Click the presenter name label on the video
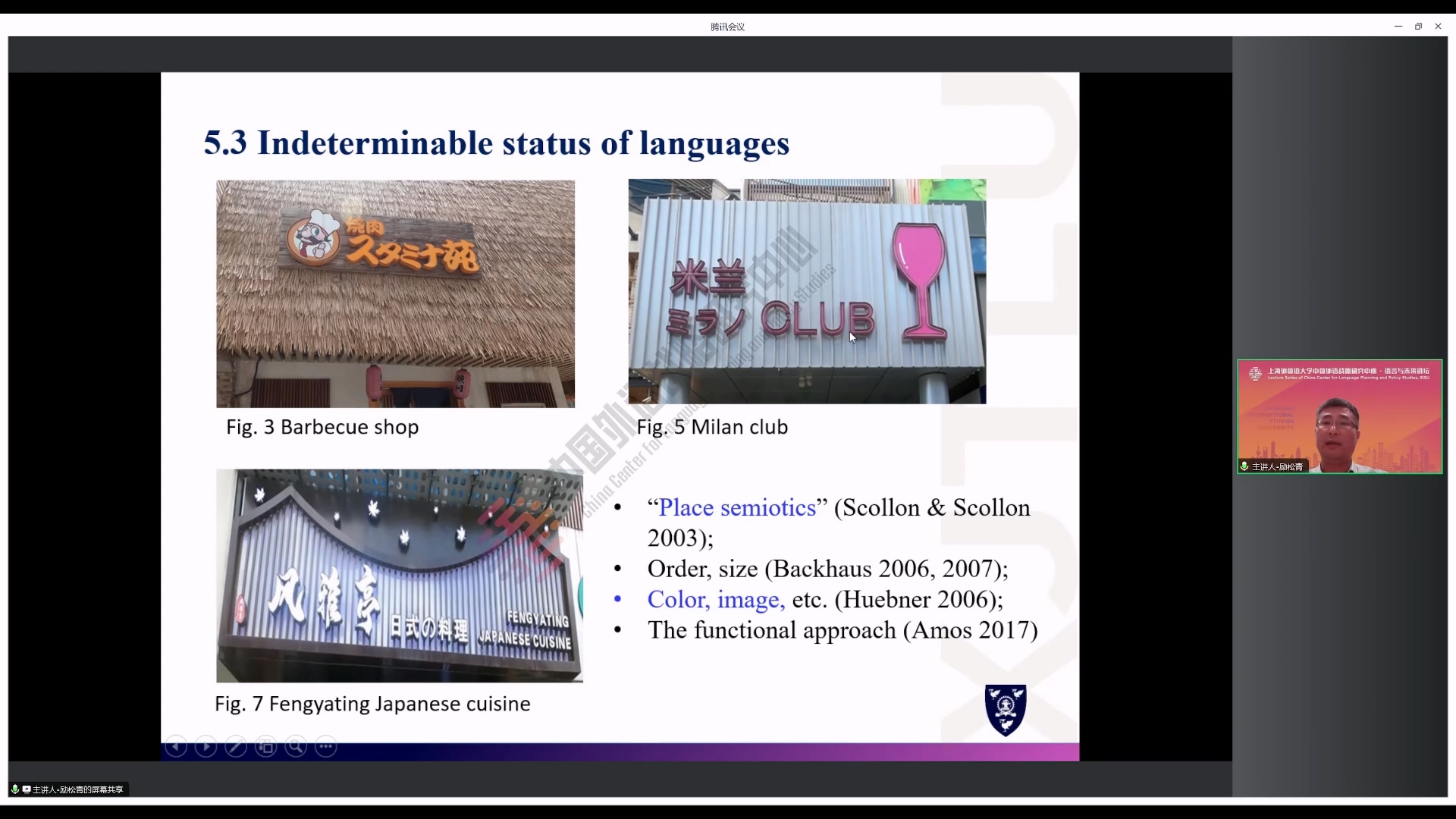1456x819 pixels. [1277, 466]
